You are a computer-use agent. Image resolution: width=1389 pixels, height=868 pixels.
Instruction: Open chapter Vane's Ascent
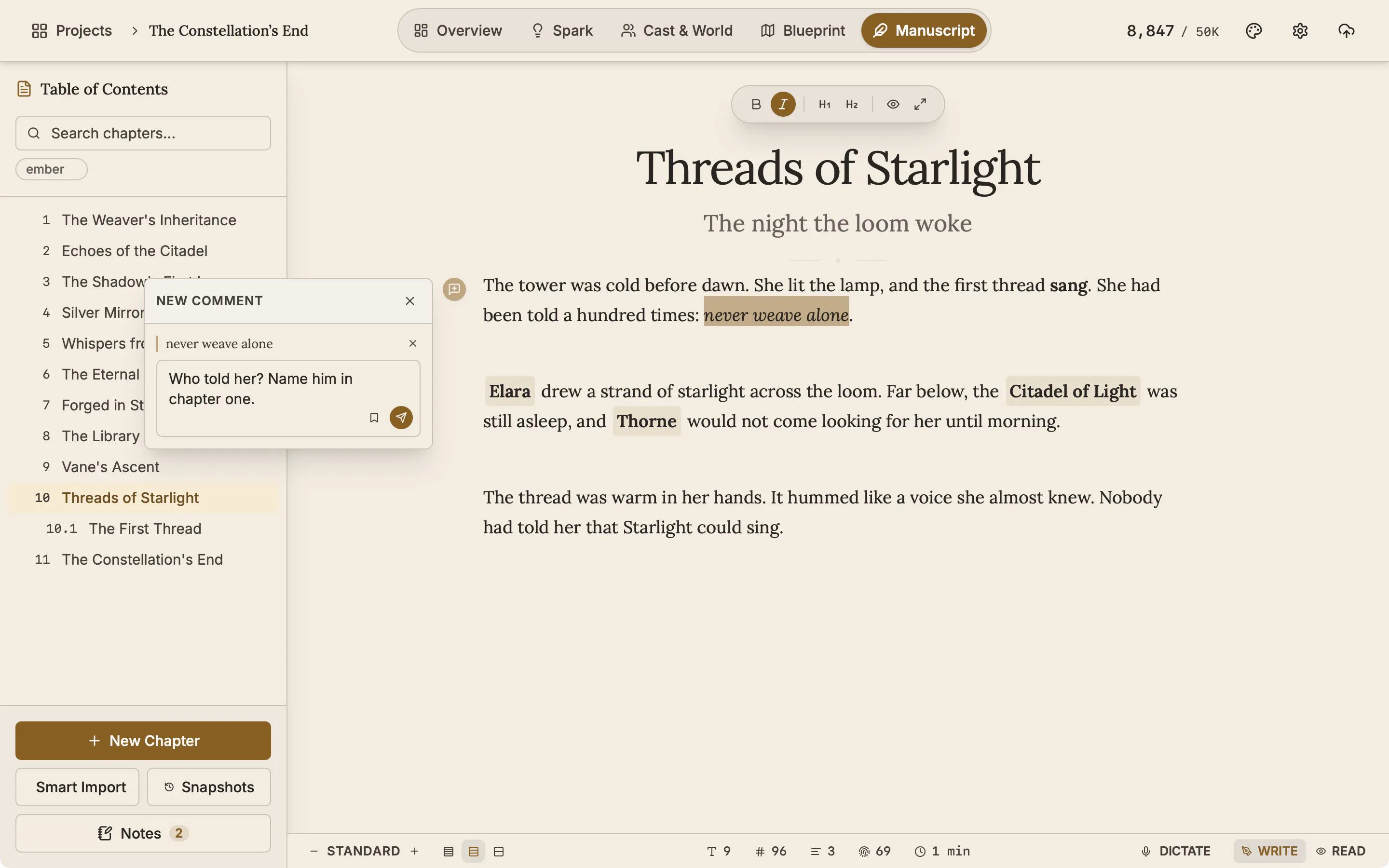pos(143,467)
